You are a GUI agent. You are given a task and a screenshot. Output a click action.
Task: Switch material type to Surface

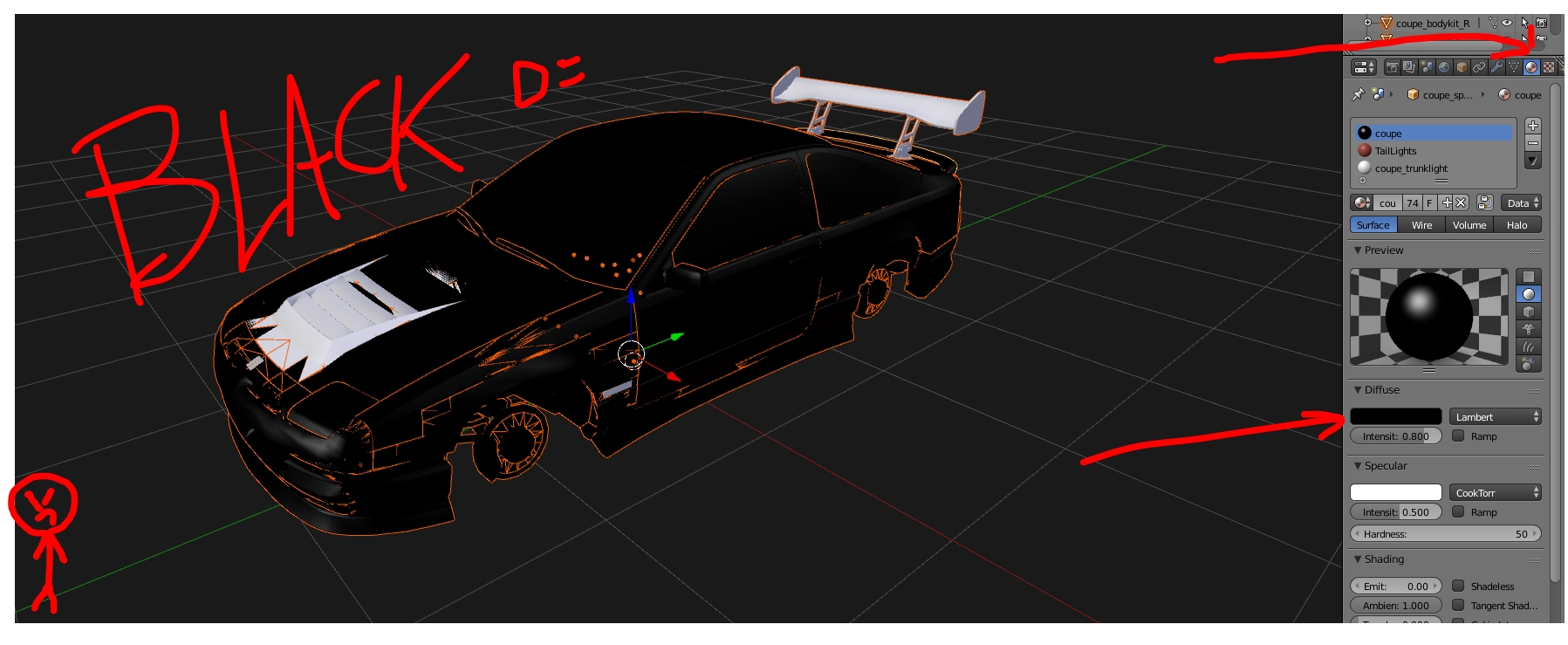point(1373,225)
